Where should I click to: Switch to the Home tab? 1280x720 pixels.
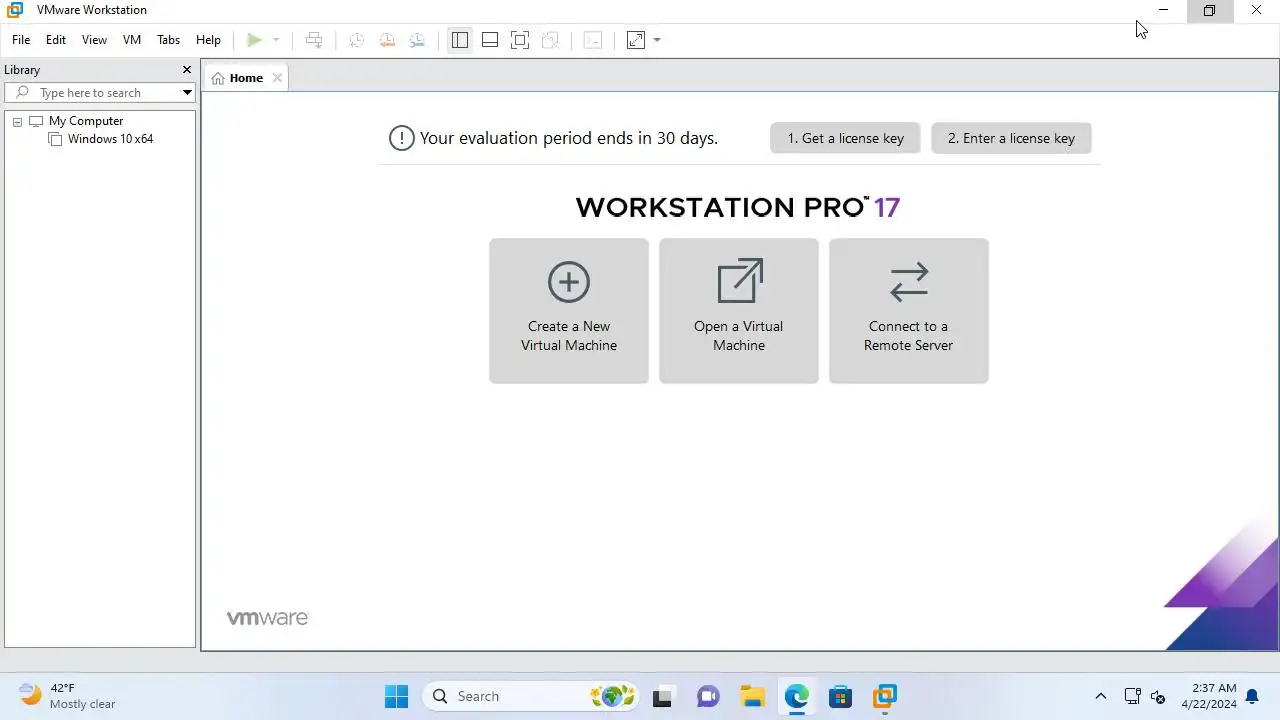(x=246, y=78)
